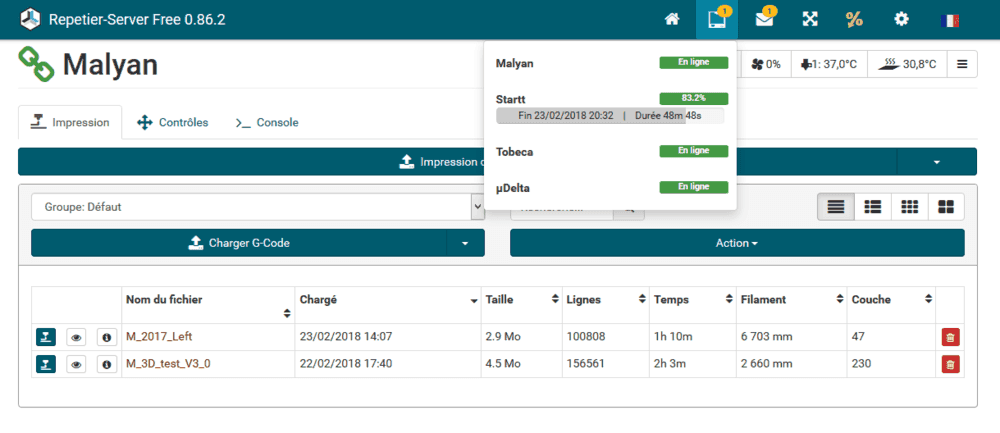Toggle the printer list monitor icon

tap(717, 20)
